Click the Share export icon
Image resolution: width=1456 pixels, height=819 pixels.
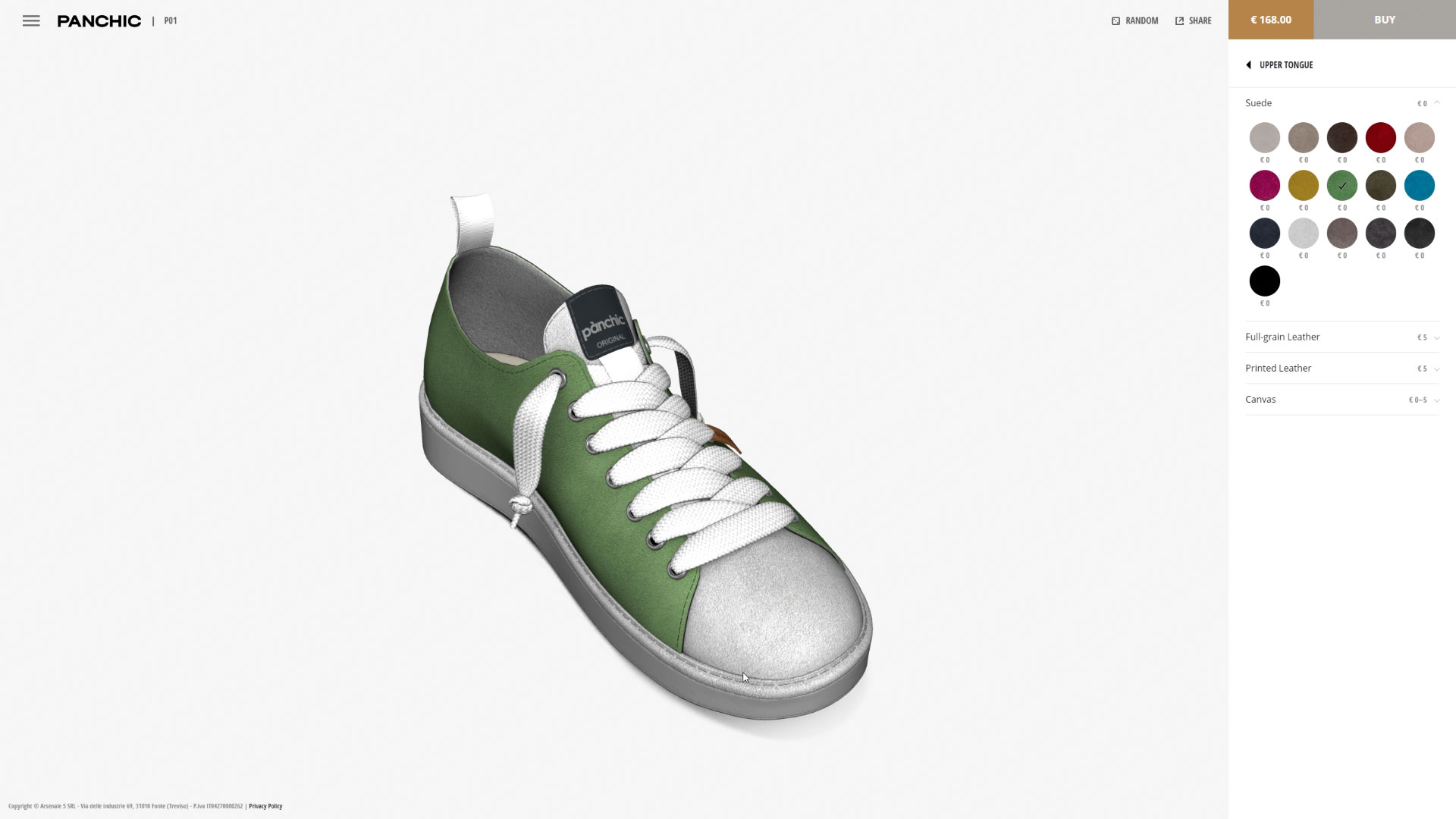click(1179, 21)
